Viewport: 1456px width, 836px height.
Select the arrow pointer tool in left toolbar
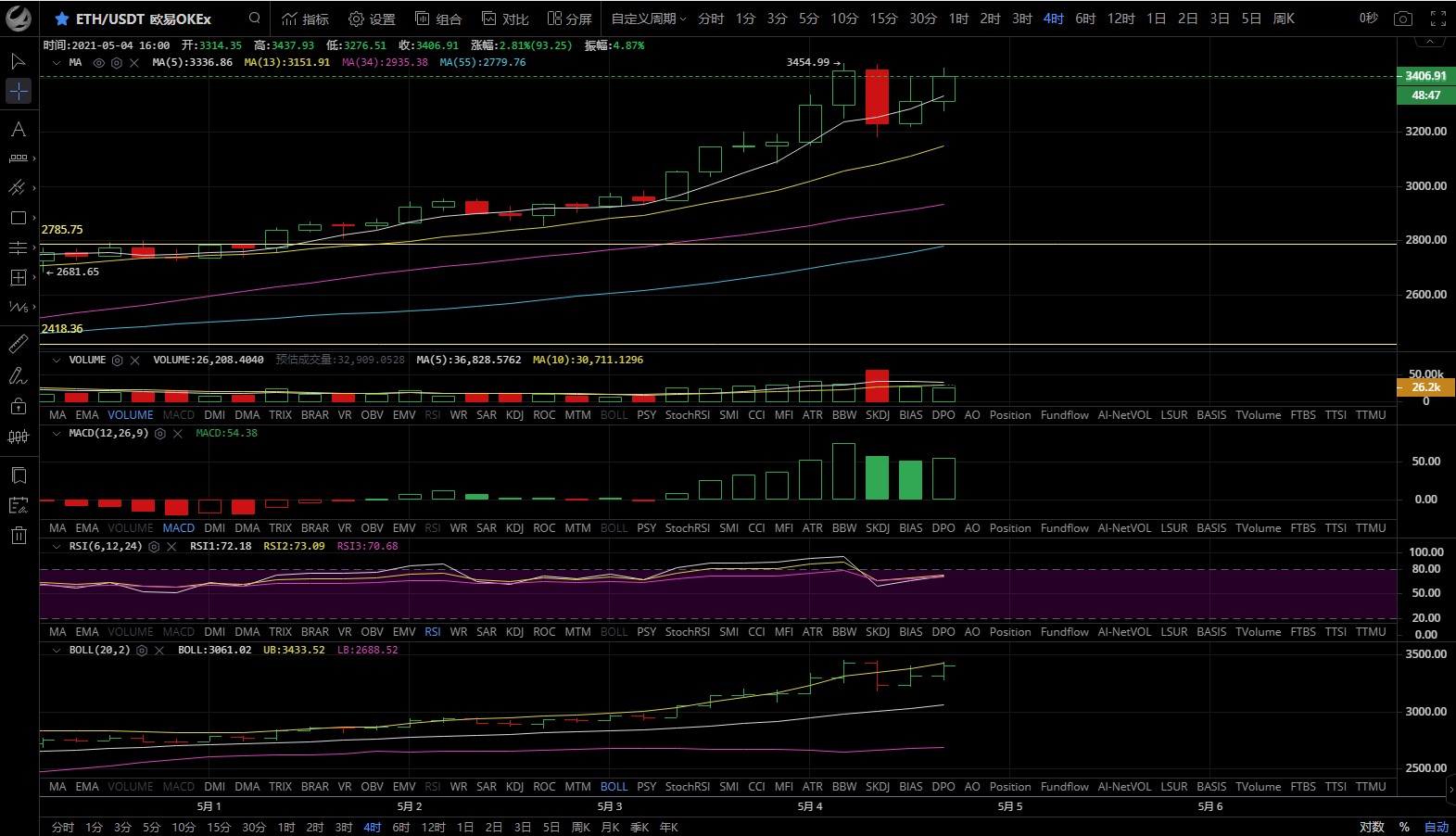[x=18, y=61]
